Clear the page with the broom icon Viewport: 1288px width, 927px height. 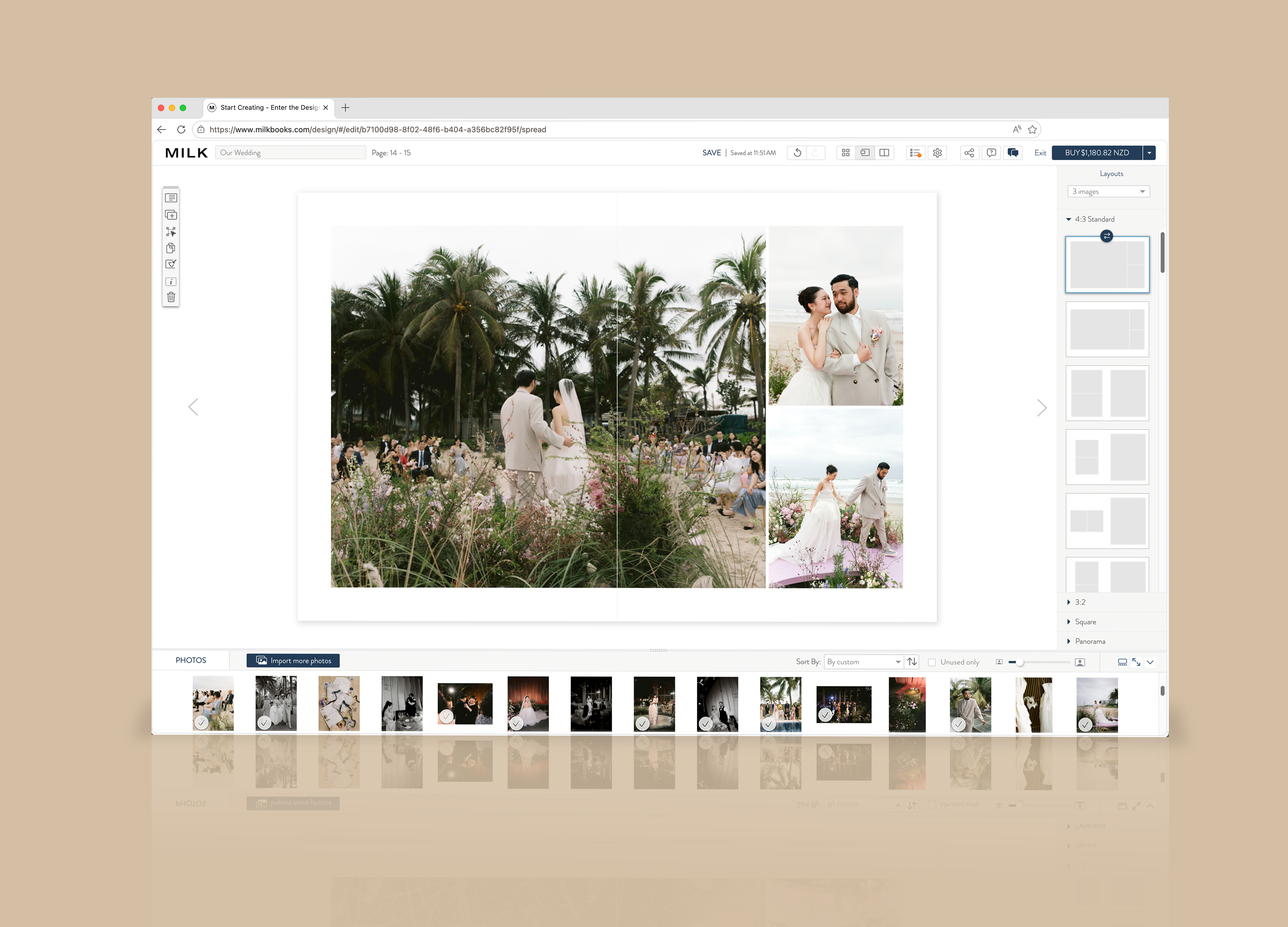pyautogui.click(x=171, y=264)
